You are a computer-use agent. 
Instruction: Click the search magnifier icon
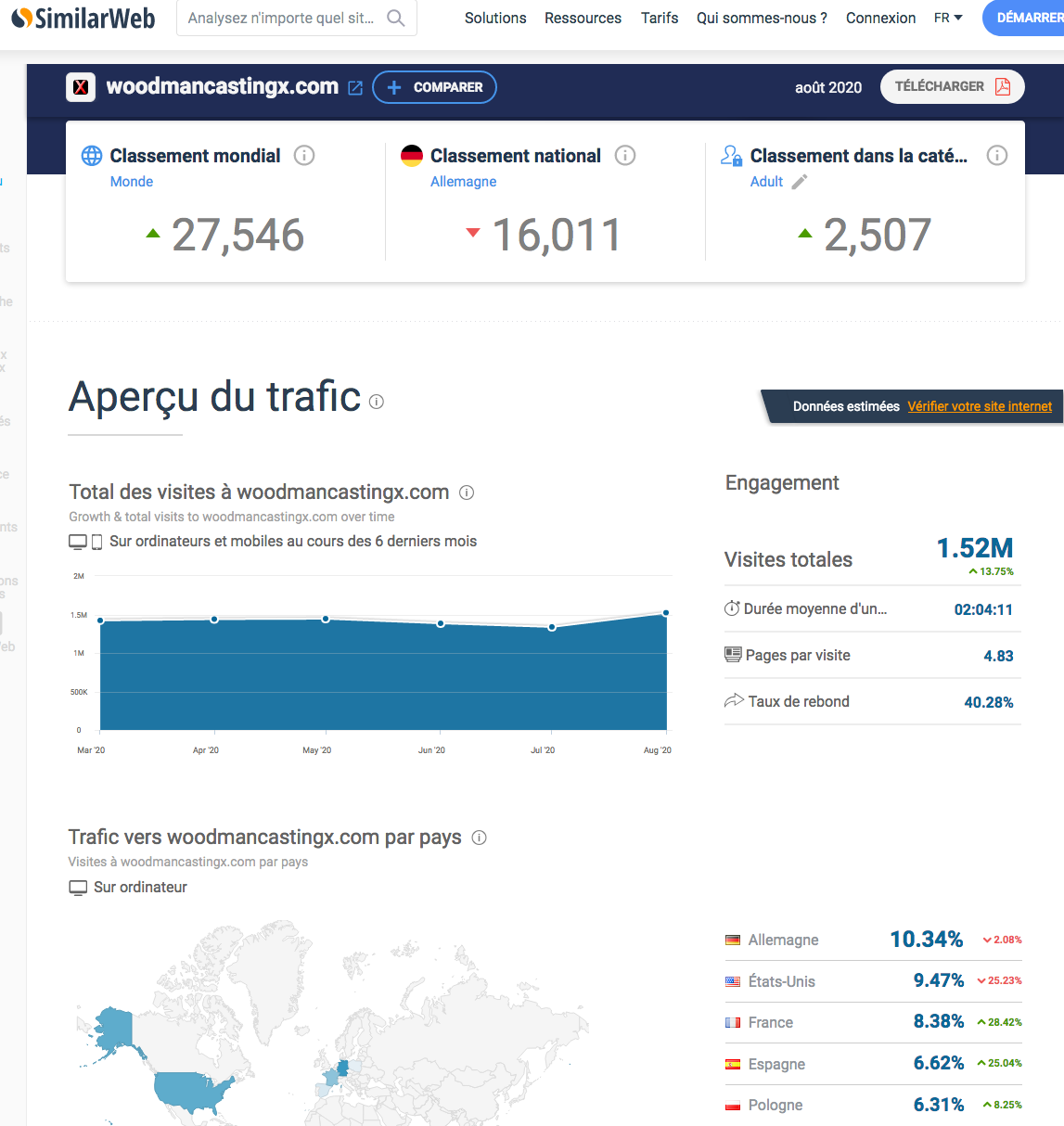(396, 19)
